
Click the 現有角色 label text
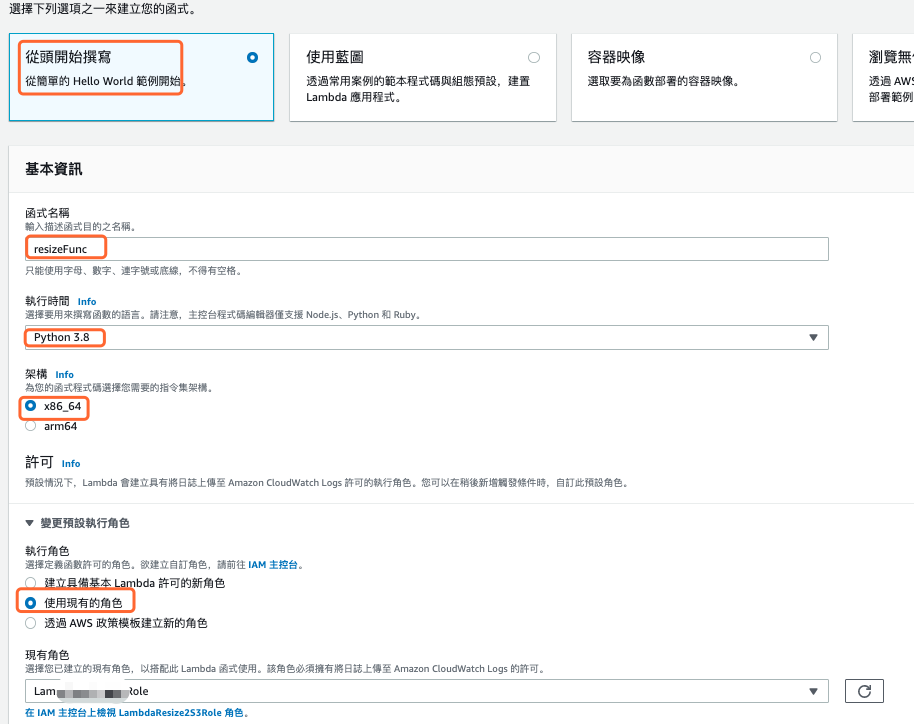(47, 655)
